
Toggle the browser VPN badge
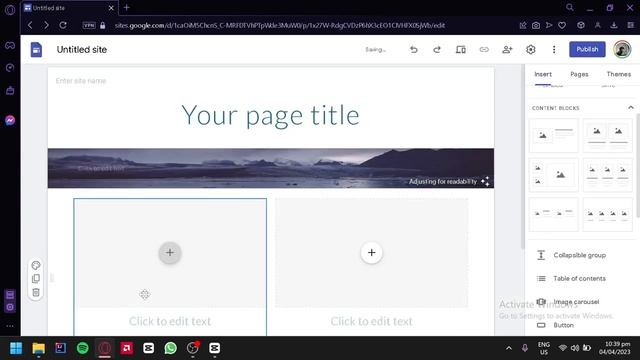coord(89,25)
